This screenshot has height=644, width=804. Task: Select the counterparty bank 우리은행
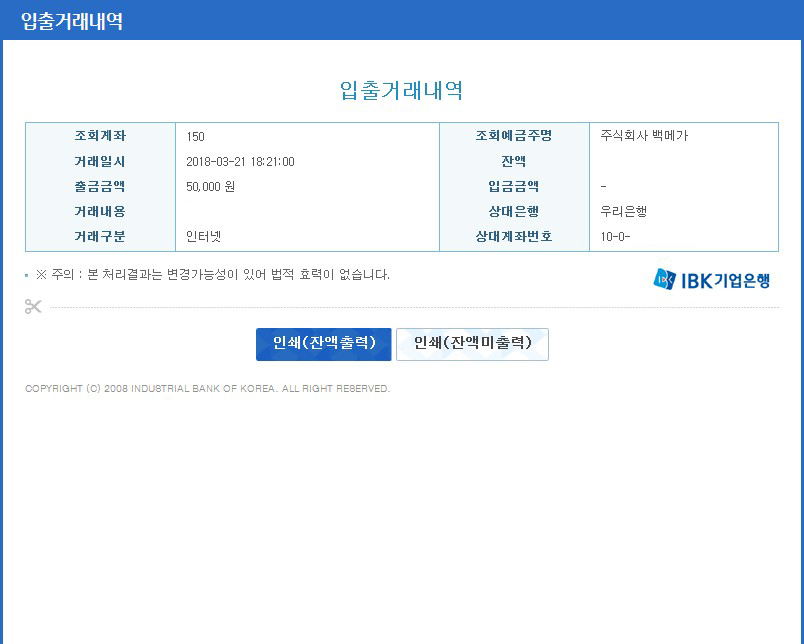click(624, 212)
